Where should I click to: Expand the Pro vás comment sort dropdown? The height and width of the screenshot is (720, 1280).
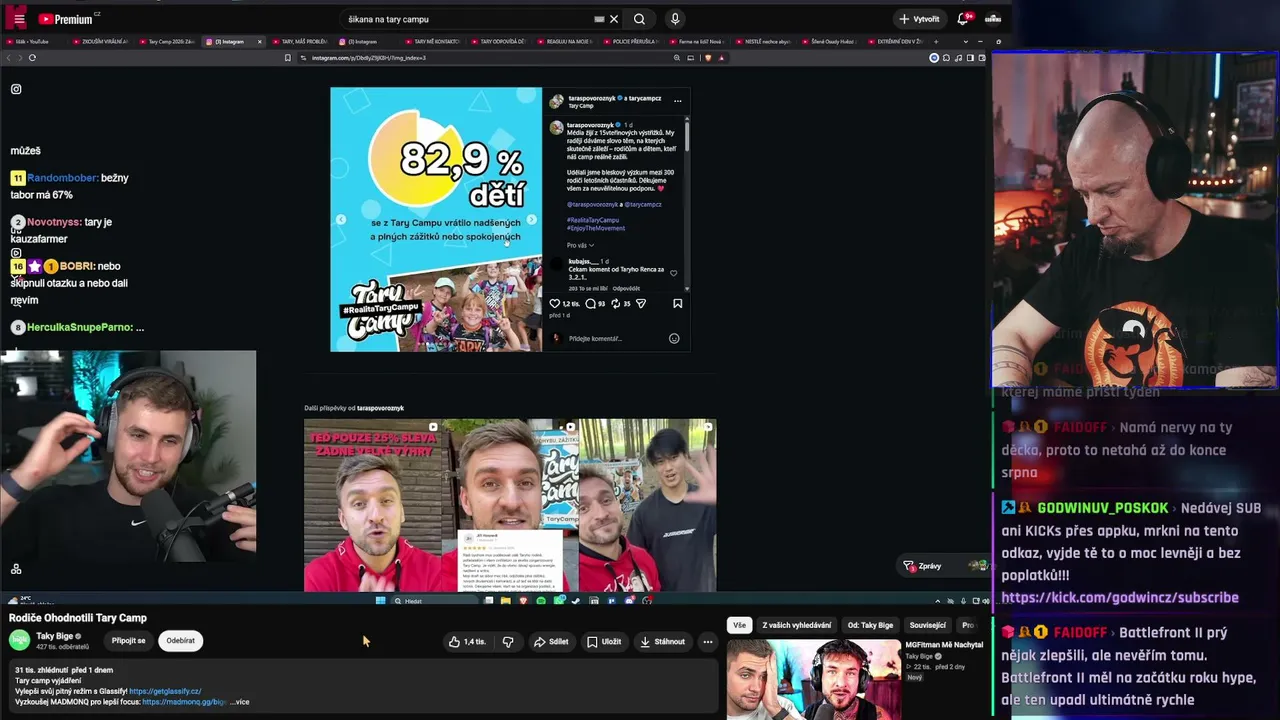click(580, 245)
